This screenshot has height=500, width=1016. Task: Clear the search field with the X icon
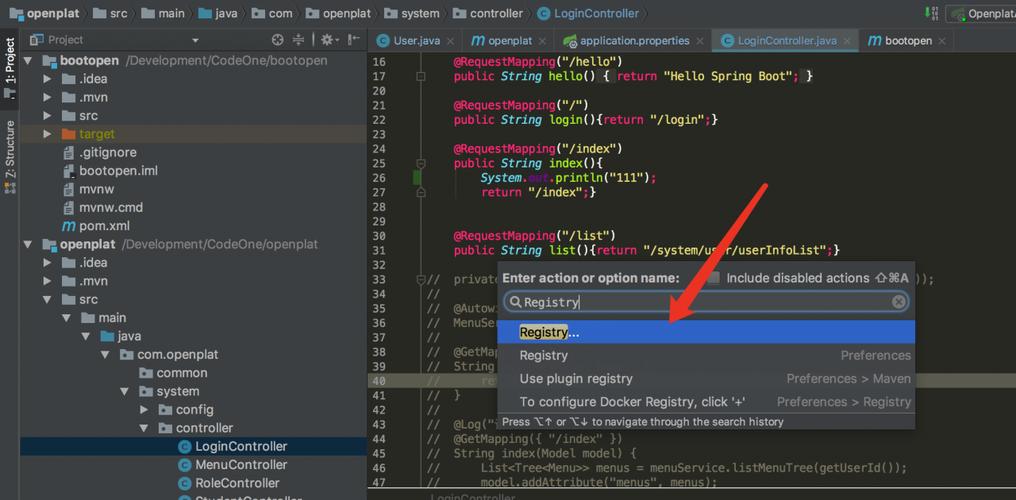(x=898, y=302)
